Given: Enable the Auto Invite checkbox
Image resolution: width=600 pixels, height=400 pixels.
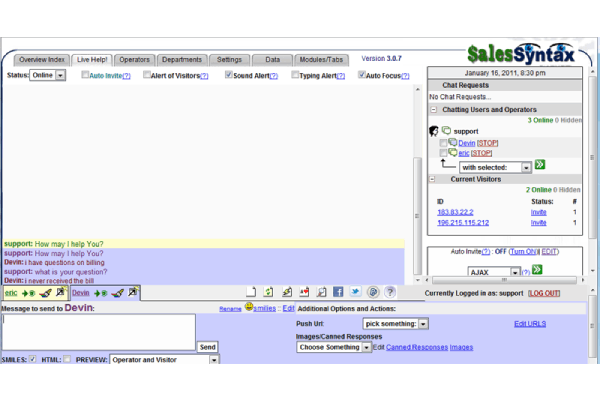Looking at the screenshot, I should (x=85, y=75).
